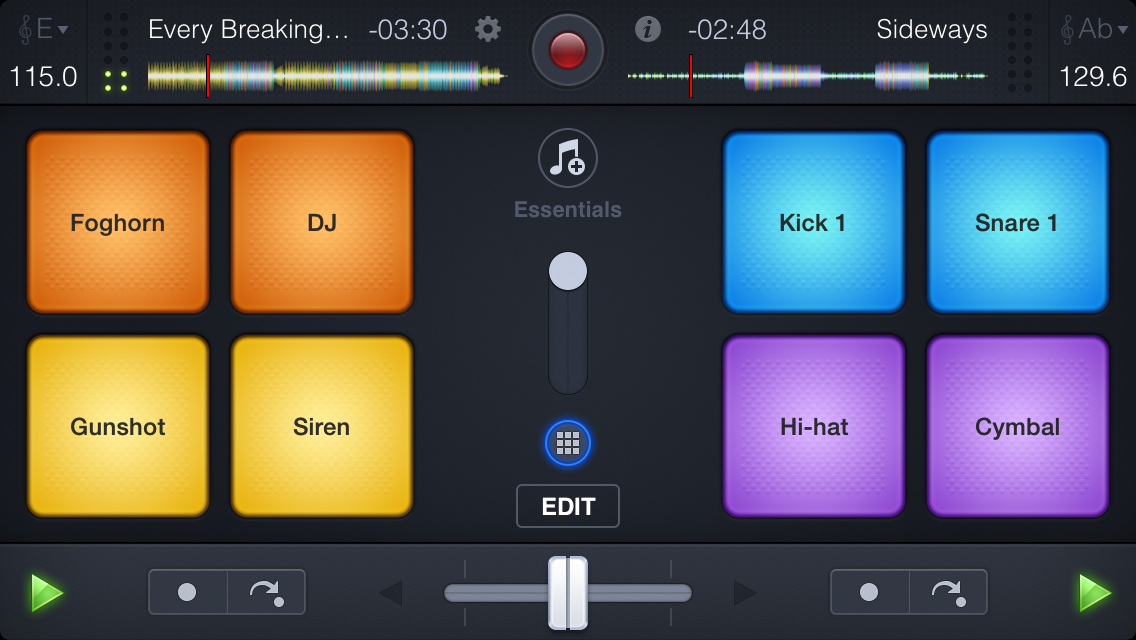Nudge crossfader with left arrow
This screenshot has width=1136, height=640.
point(391,593)
